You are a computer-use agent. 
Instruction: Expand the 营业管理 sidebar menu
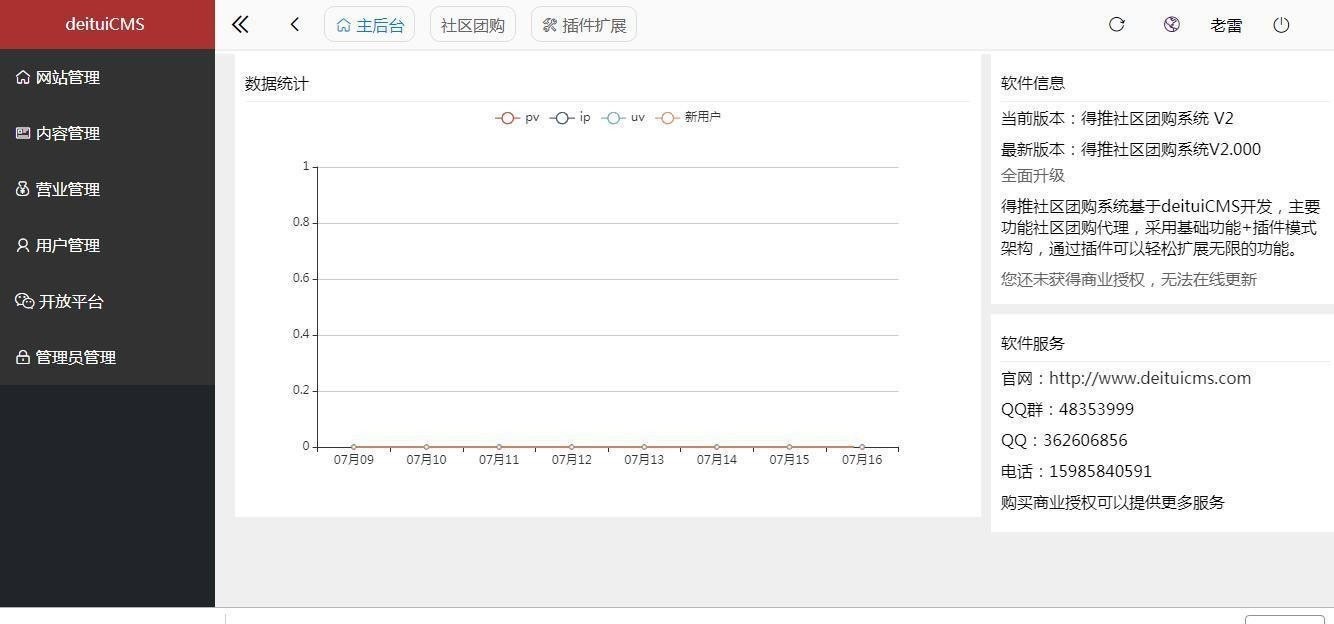tap(67, 189)
